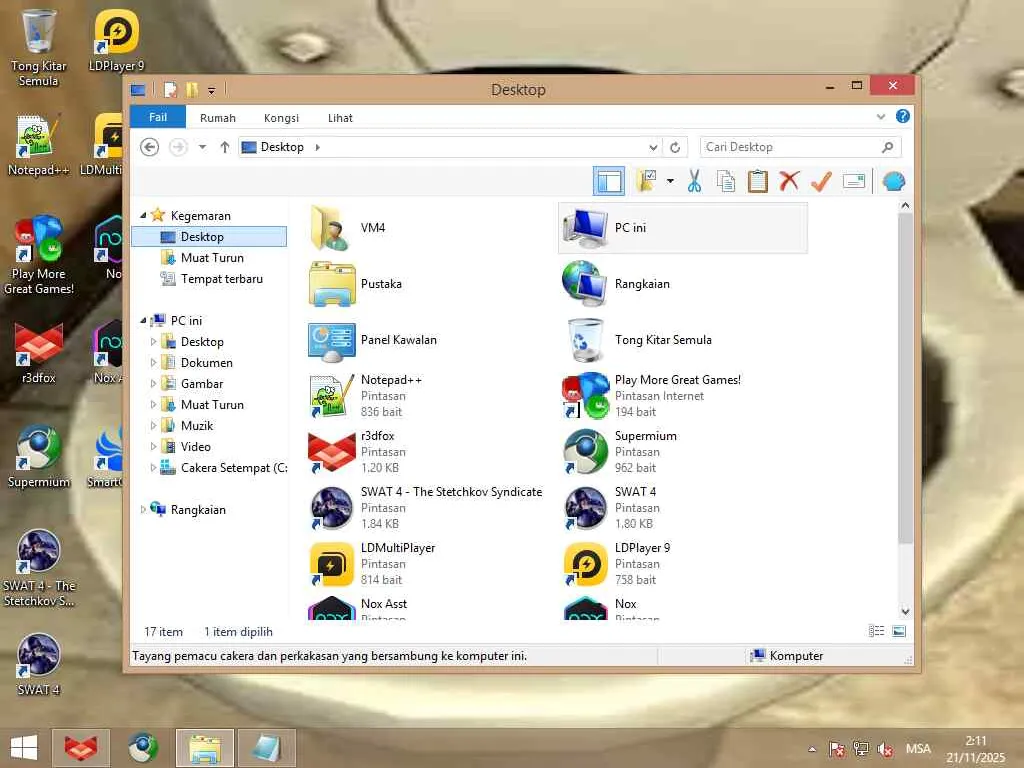
Task: Expand the ribbon with the chevron
Action: tap(881, 117)
